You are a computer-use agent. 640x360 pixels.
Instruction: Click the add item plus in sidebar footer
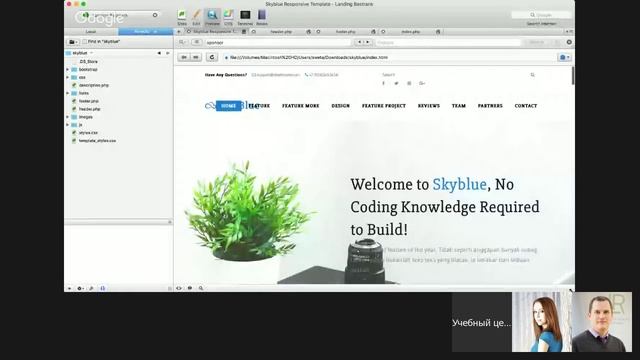point(69,288)
